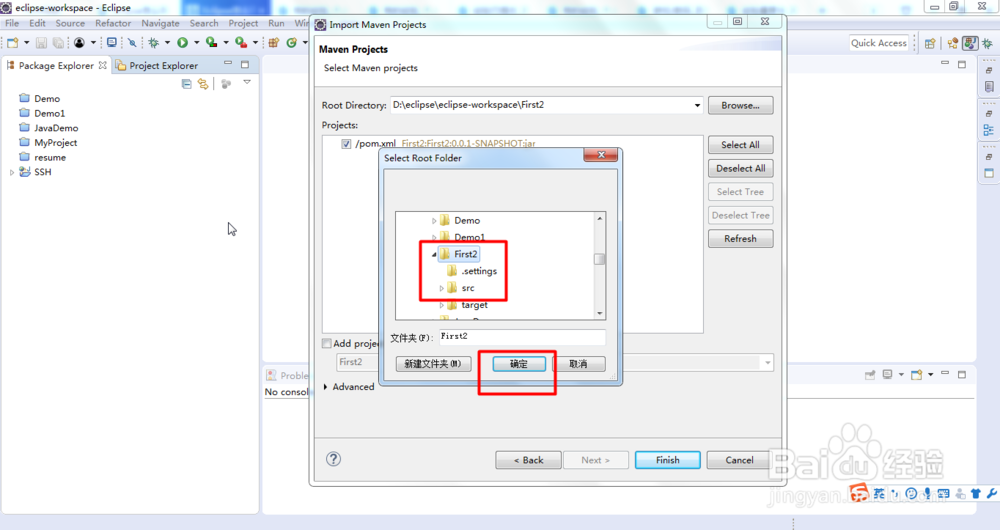Select the MyProject project in Package Explorer
The height and width of the screenshot is (530, 1000).
click(55, 143)
